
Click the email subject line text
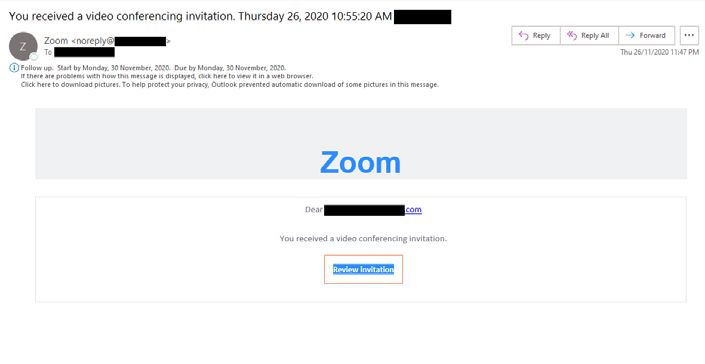(x=201, y=17)
